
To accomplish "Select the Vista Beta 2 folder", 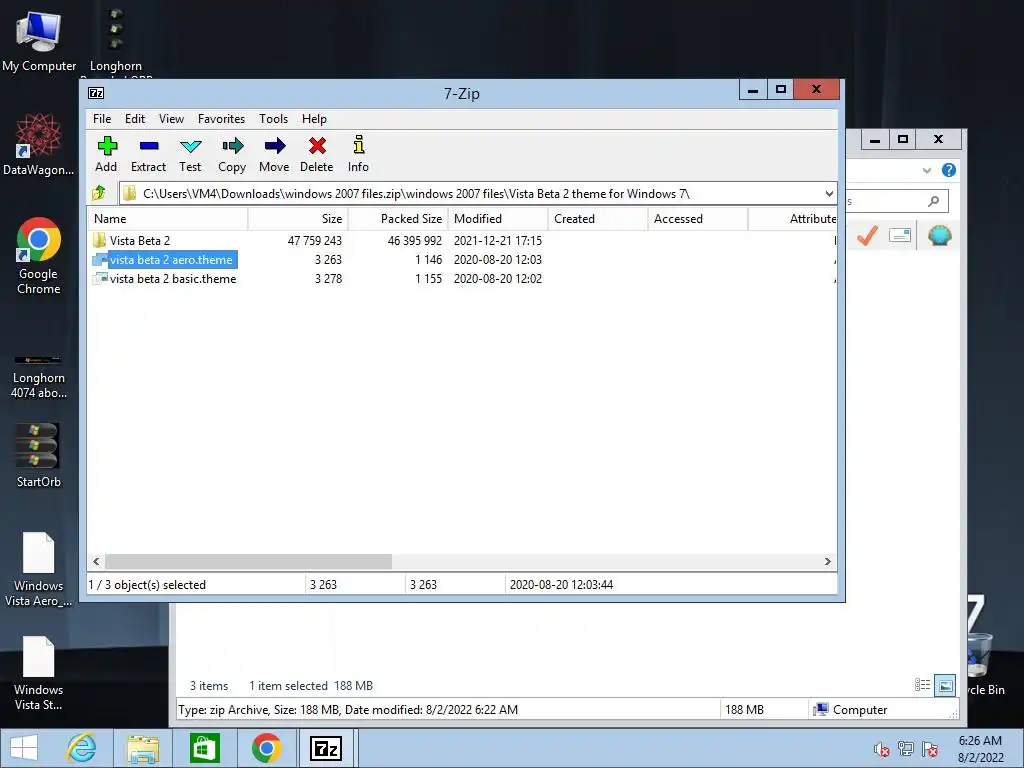I will click(x=139, y=241).
